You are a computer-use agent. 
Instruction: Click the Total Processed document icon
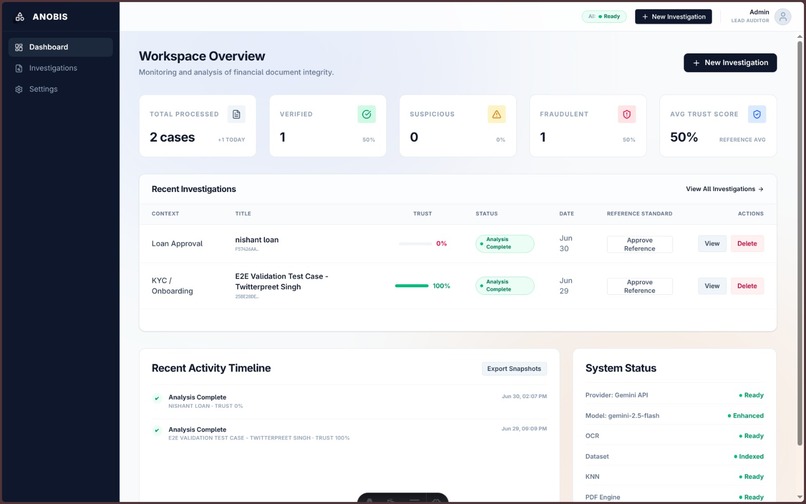[x=236, y=114]
